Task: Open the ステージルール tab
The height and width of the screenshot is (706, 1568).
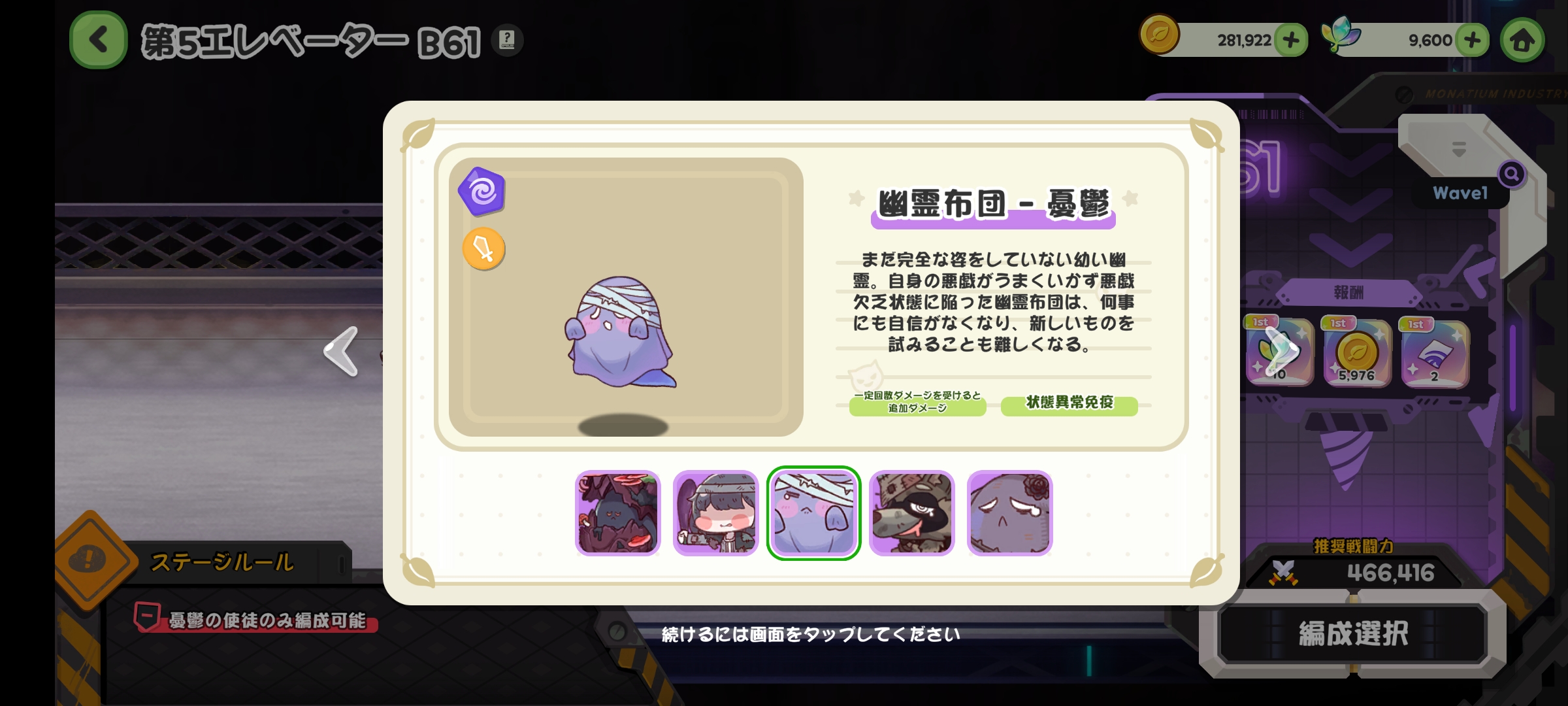Action: 222,562
